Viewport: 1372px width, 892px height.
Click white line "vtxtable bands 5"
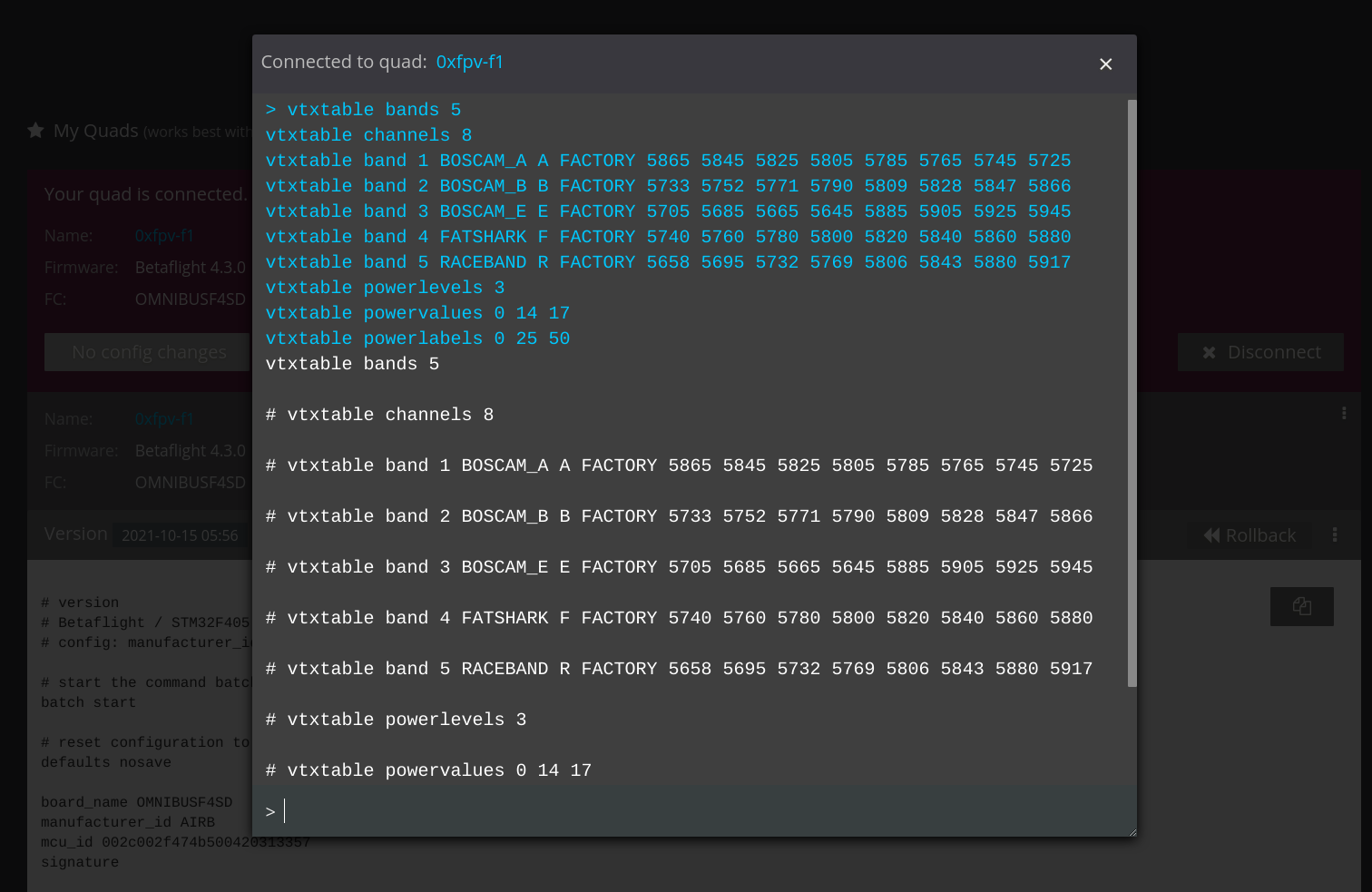(x=352, y=364)
